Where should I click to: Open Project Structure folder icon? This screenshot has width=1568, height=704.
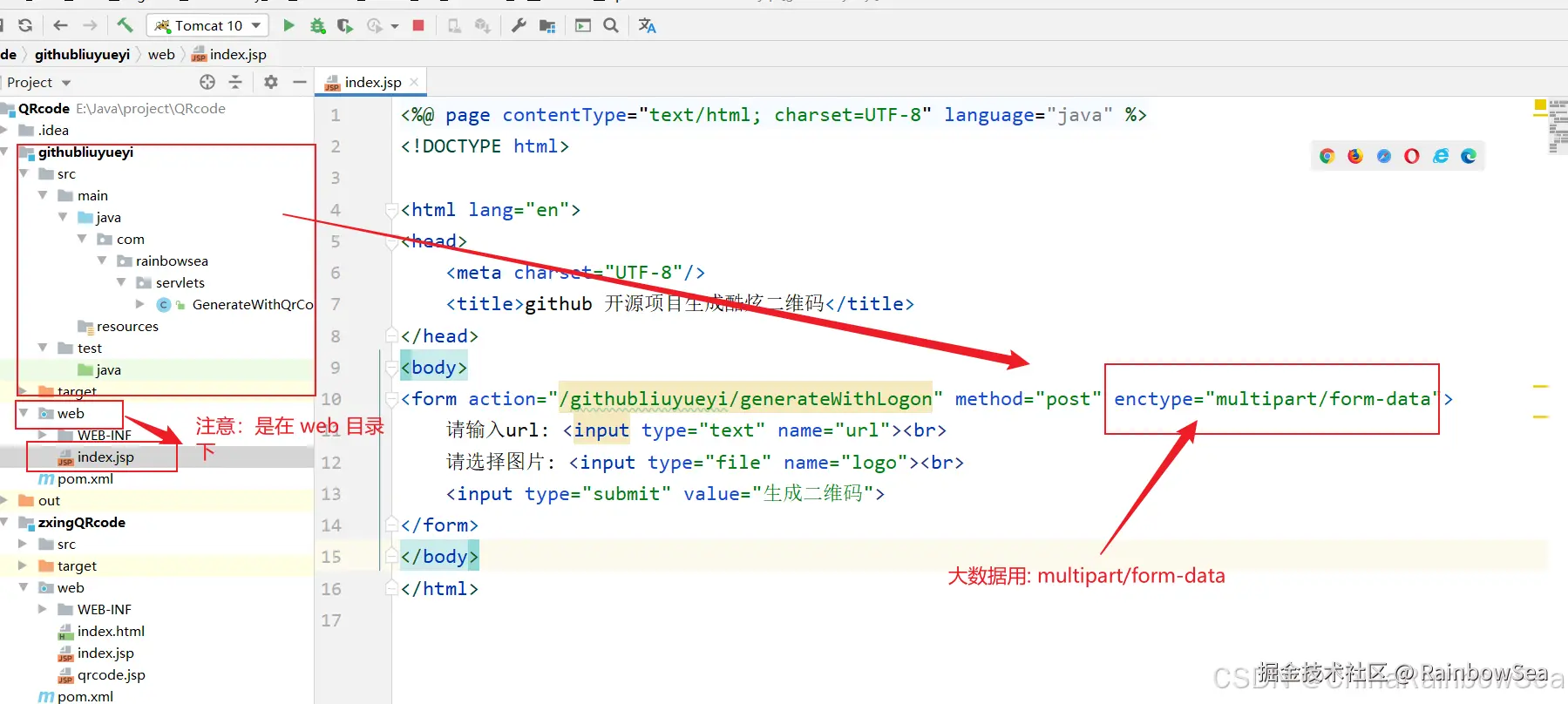click(x=547, y=26)
